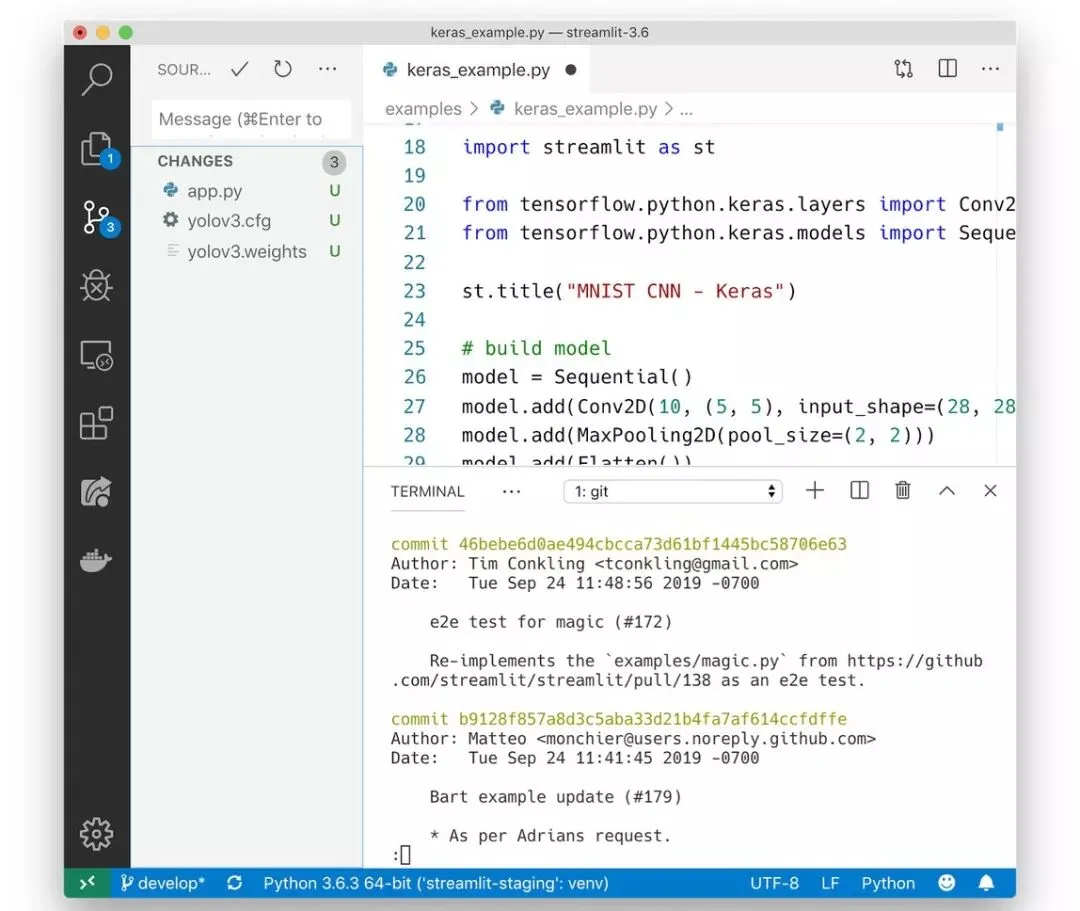Click keras_example.py breadcrumb item
1080x911 pixels.
(x=585, y=109)
